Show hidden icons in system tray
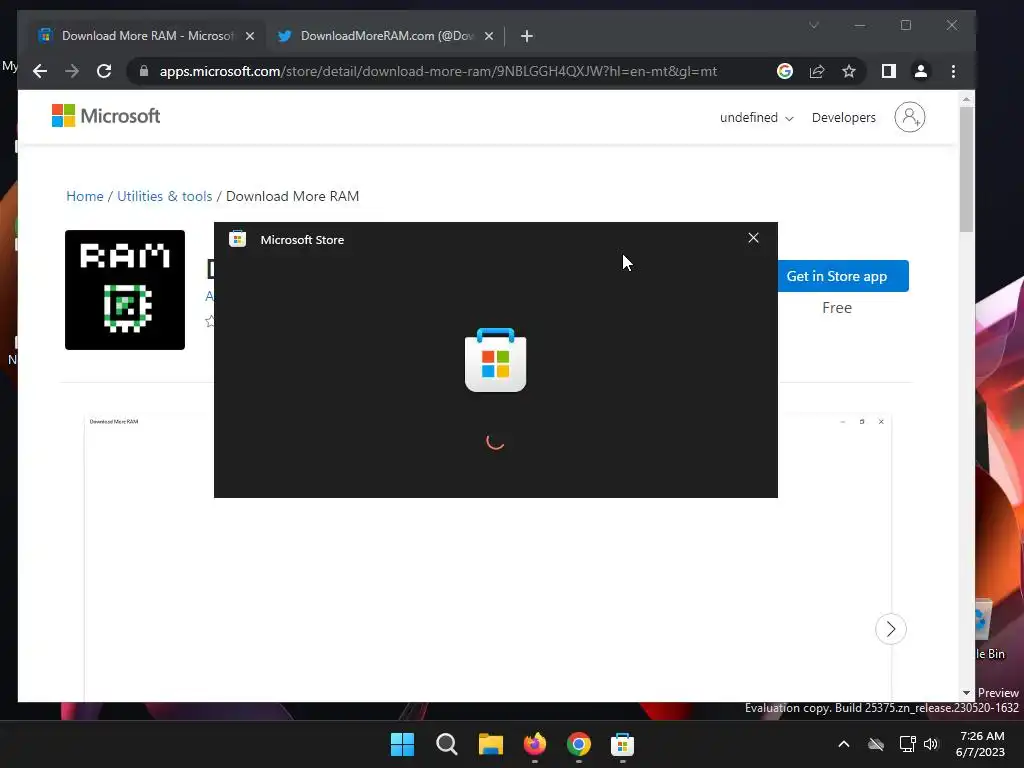The width and height of the screenshot is (1024, 768). [x=844, y=744]
